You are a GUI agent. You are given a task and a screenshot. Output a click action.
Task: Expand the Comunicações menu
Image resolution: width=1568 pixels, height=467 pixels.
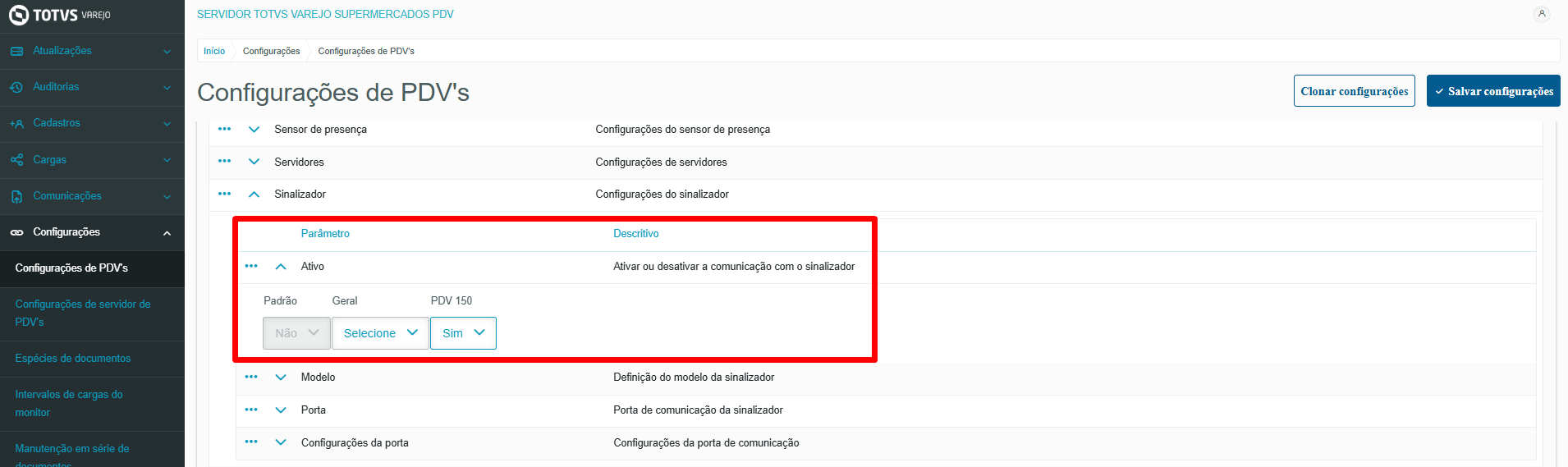pos(167,196)
